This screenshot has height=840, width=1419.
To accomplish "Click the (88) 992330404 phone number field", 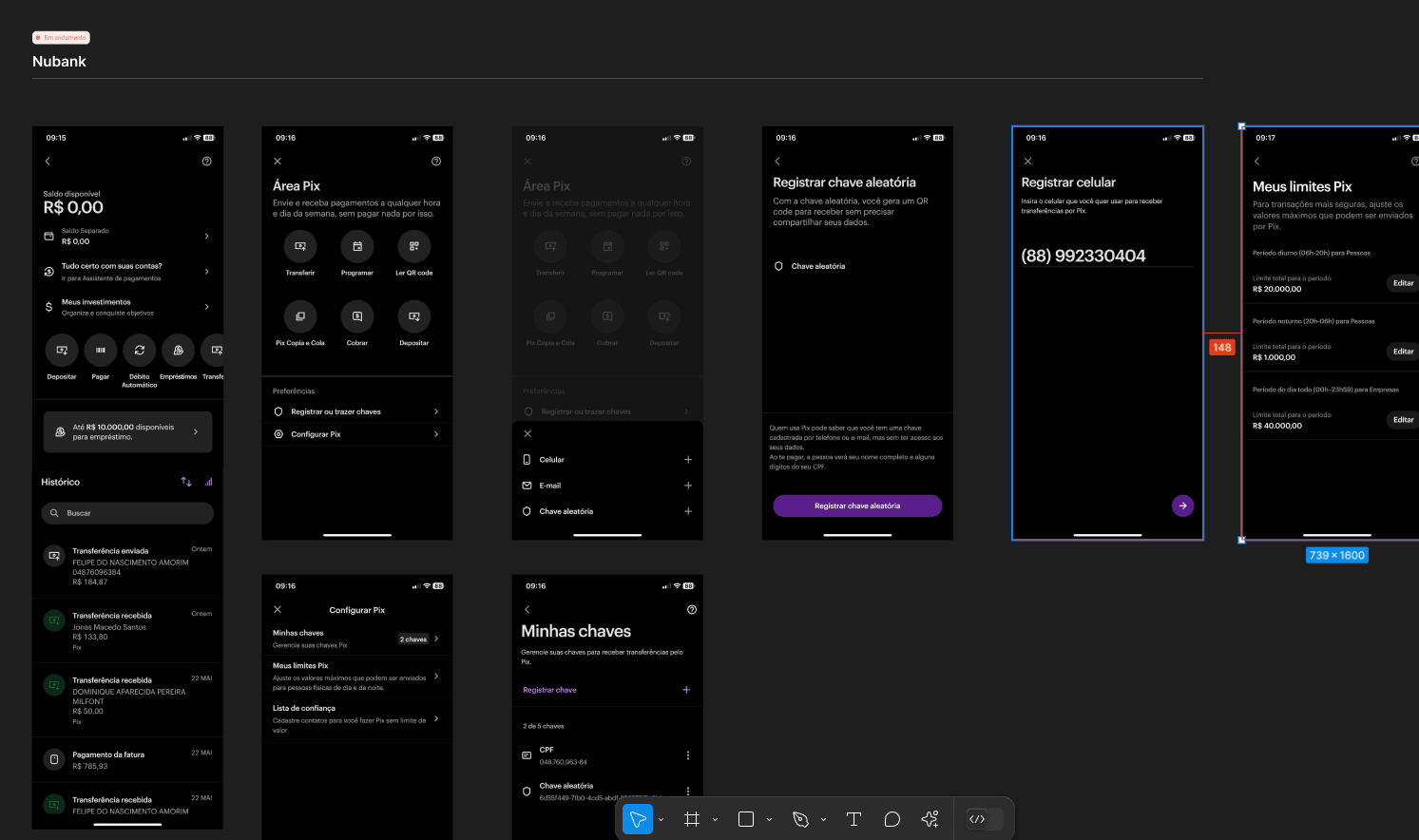I will coord(1107,256).
